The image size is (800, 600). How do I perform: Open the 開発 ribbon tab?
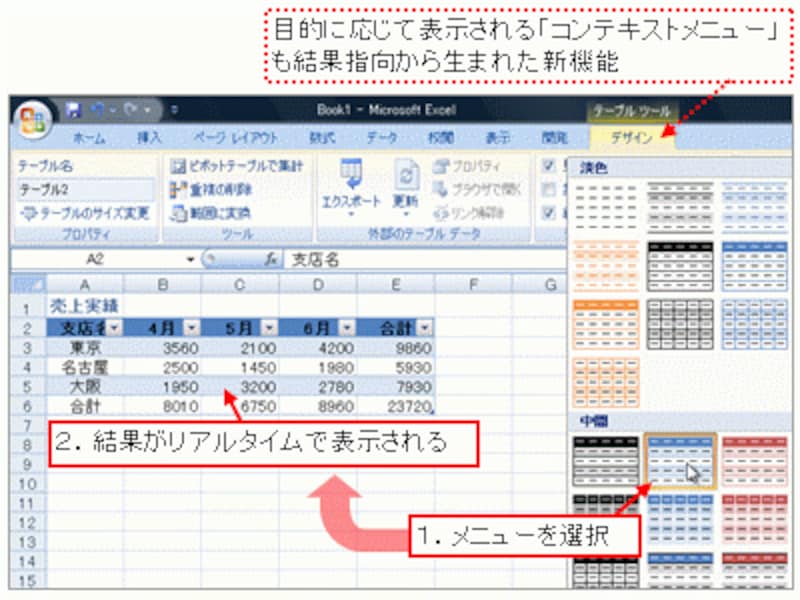[554, 138]
